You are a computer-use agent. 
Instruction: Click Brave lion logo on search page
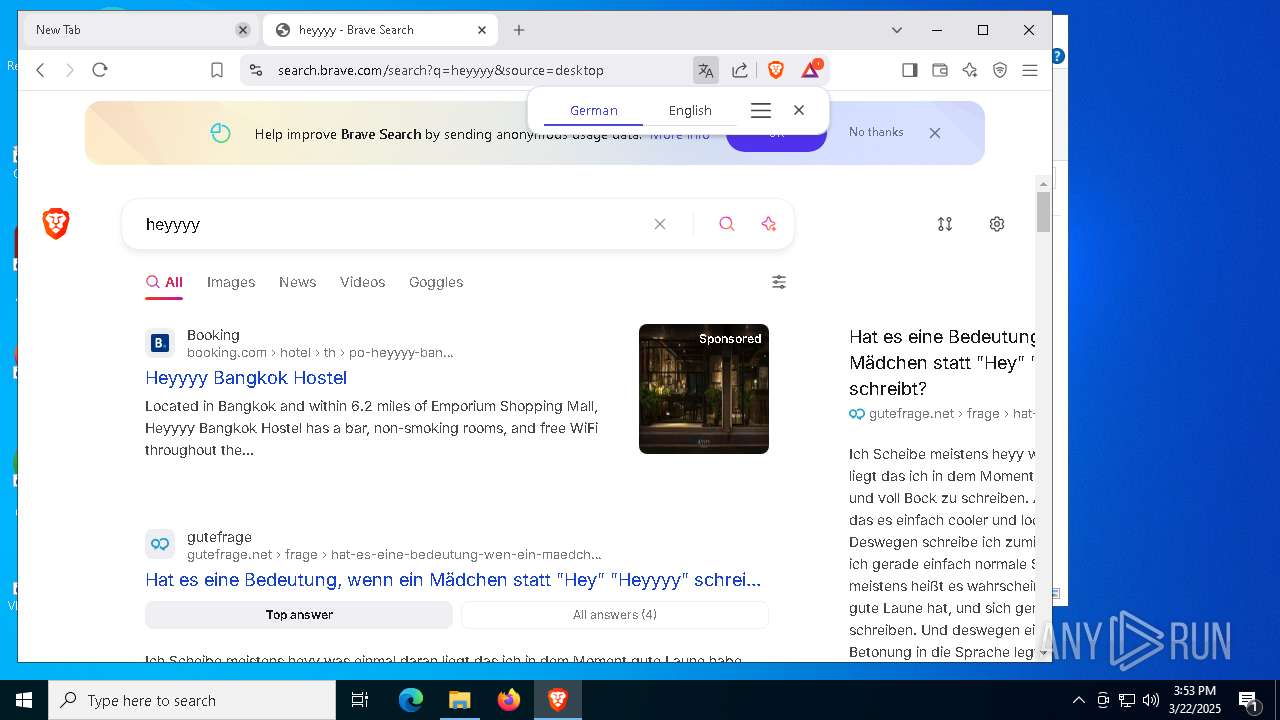(56, 224)
